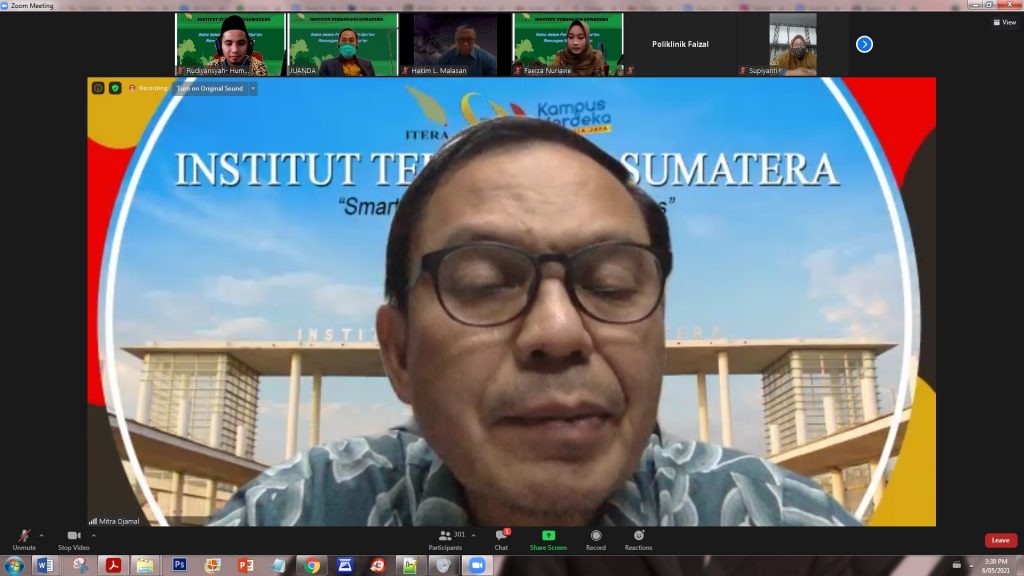Show next participants with blue arrow
The height and width of the screenshot is (576, 1024).
click(x=864, y=44)
